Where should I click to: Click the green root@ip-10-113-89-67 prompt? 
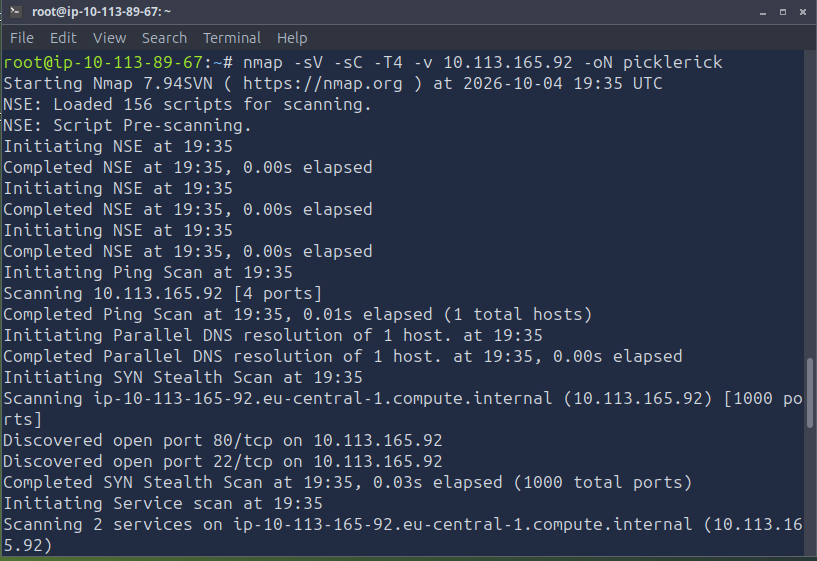103,63
